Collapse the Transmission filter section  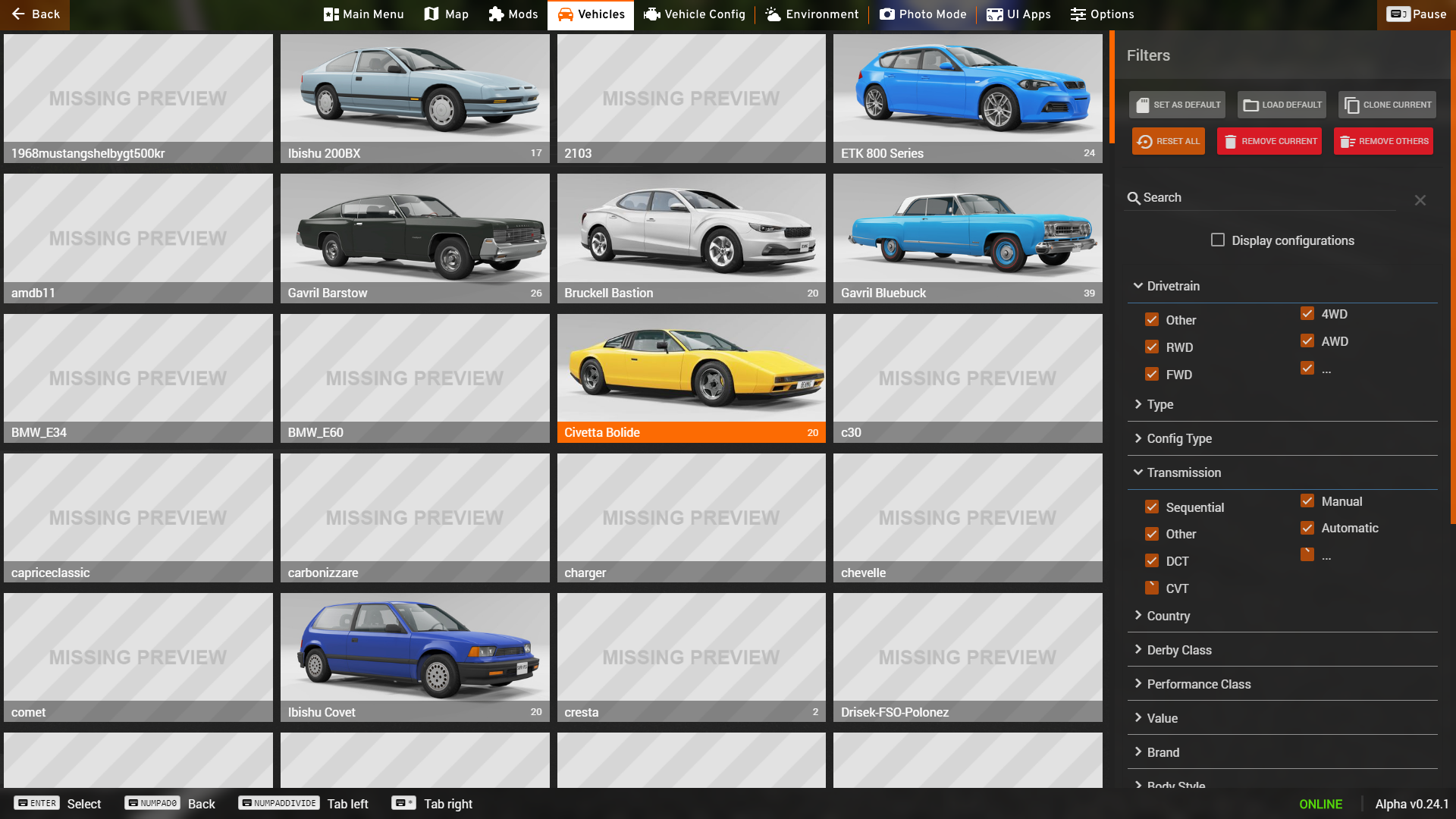(1282, 472)
